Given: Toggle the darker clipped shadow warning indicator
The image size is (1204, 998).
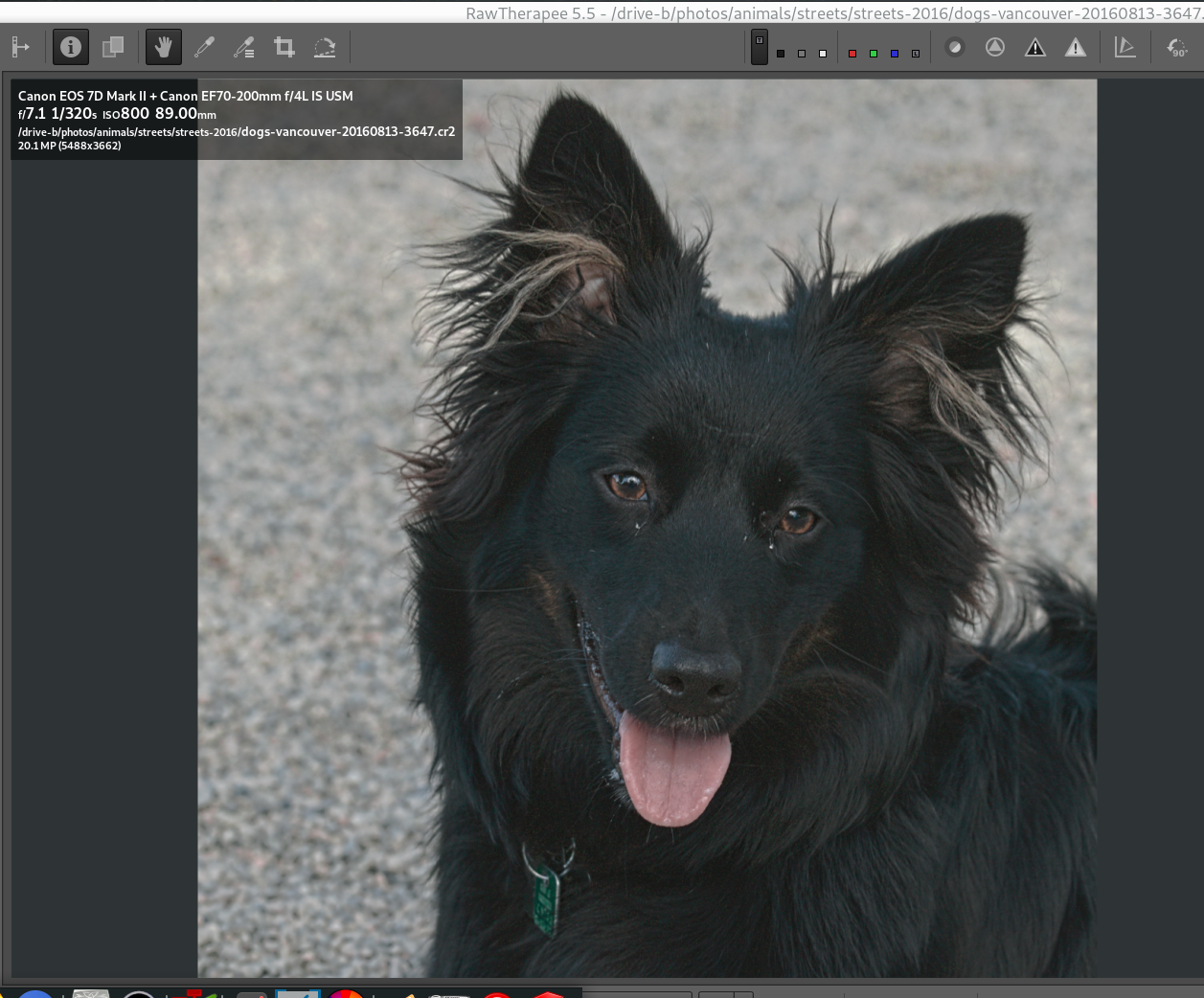Looking at the screenshot, I should pyautogui.click(x=1035, y=47).
